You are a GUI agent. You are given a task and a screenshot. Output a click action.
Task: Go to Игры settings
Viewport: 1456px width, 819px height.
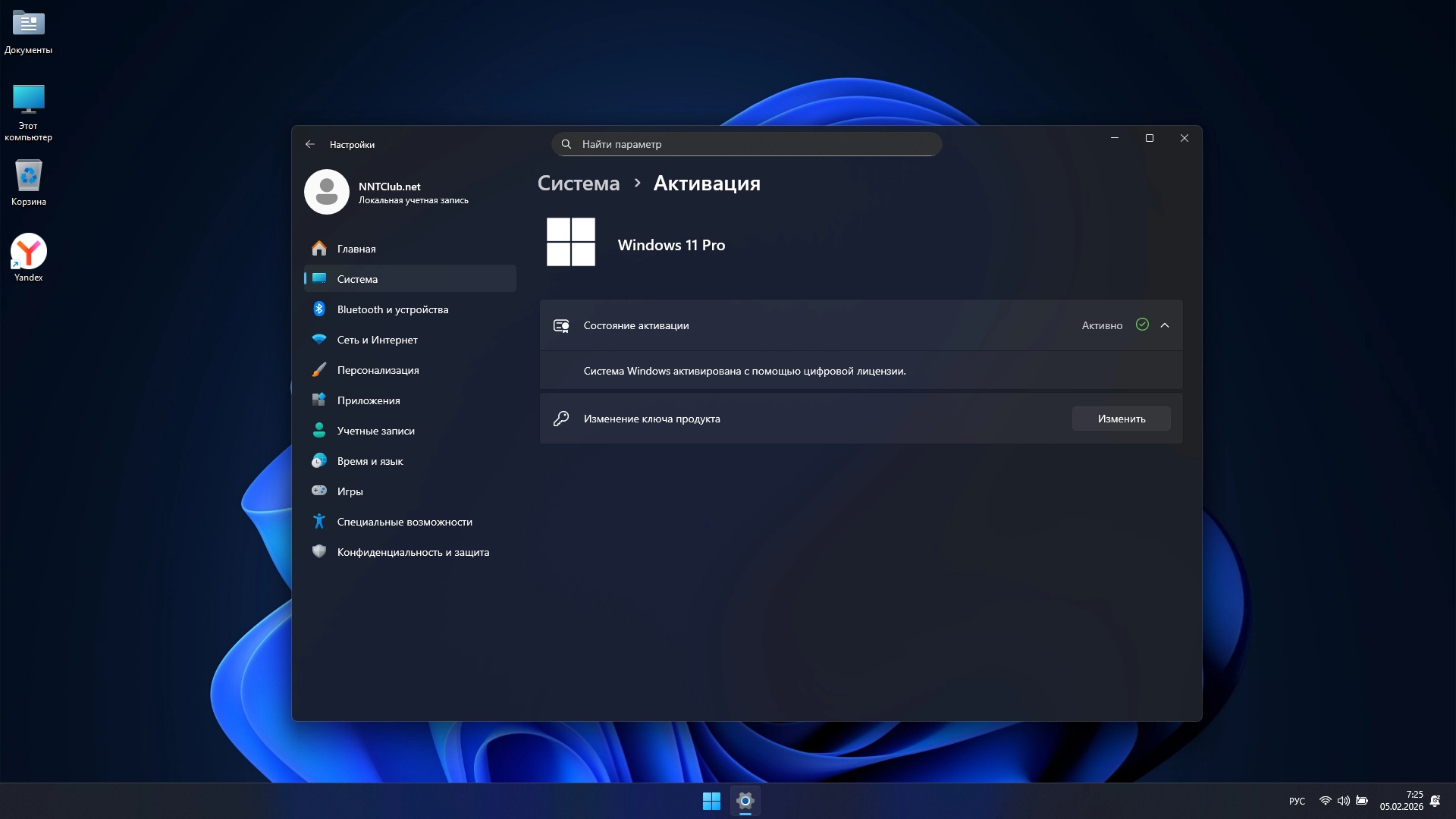(350, 491)
